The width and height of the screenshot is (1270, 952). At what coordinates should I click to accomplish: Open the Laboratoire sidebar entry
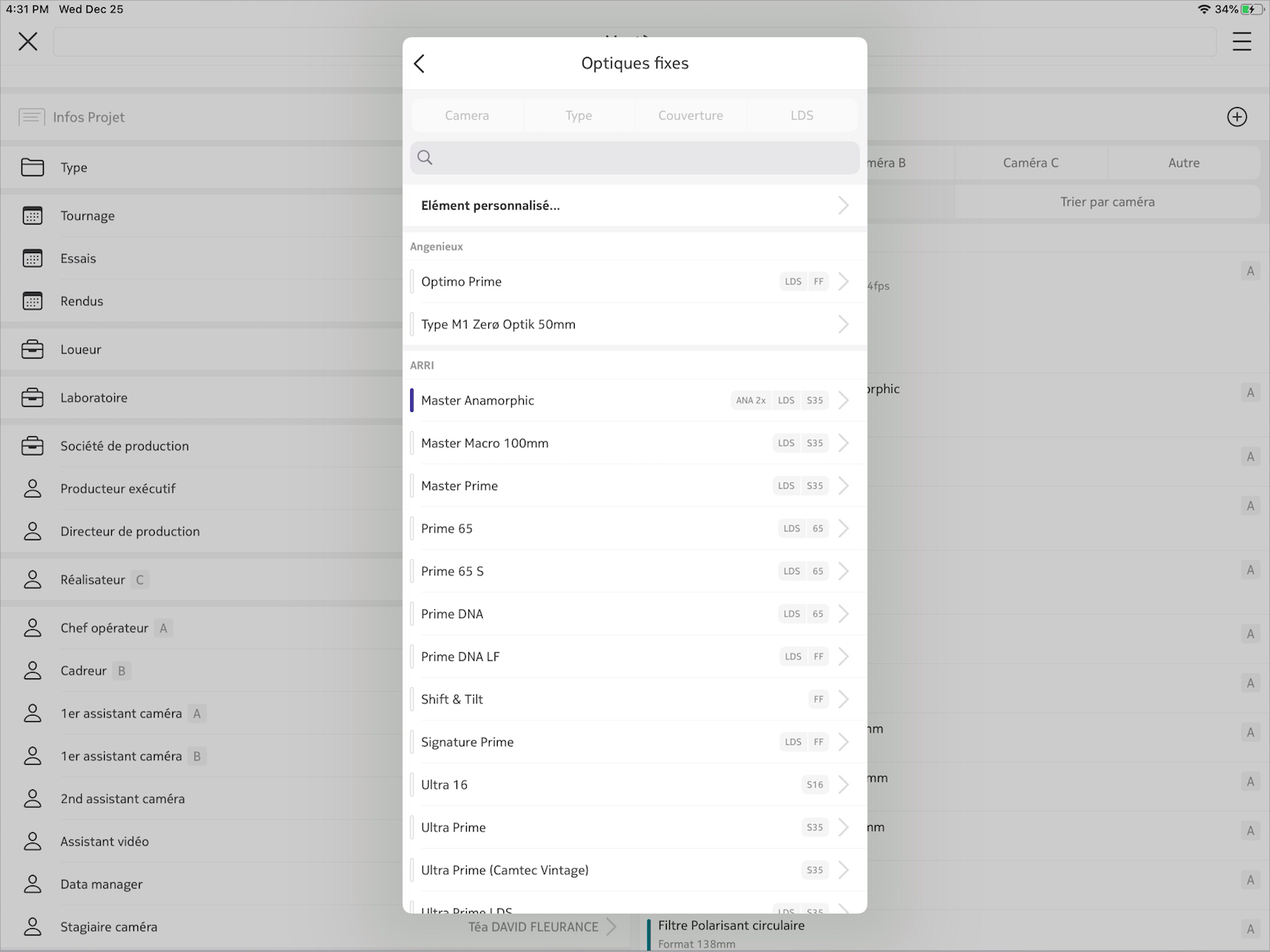[202, 397]
